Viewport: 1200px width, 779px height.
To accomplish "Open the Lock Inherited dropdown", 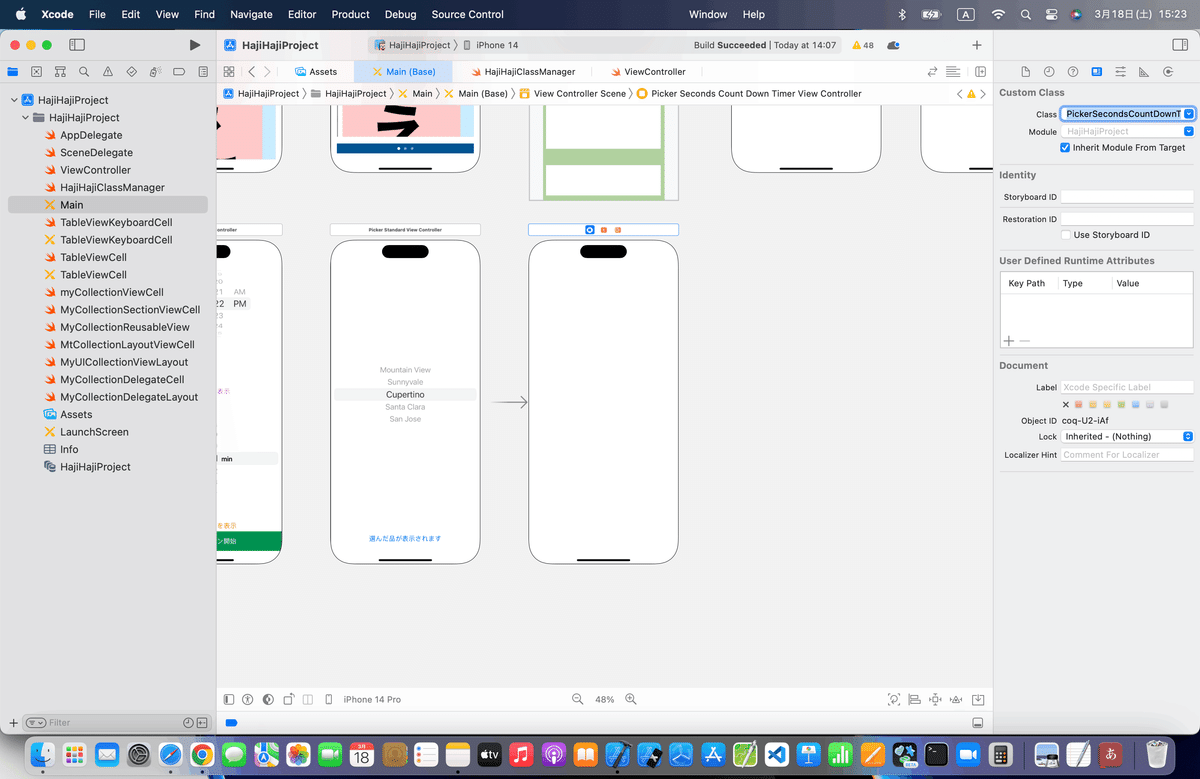I will point(1128,436).
